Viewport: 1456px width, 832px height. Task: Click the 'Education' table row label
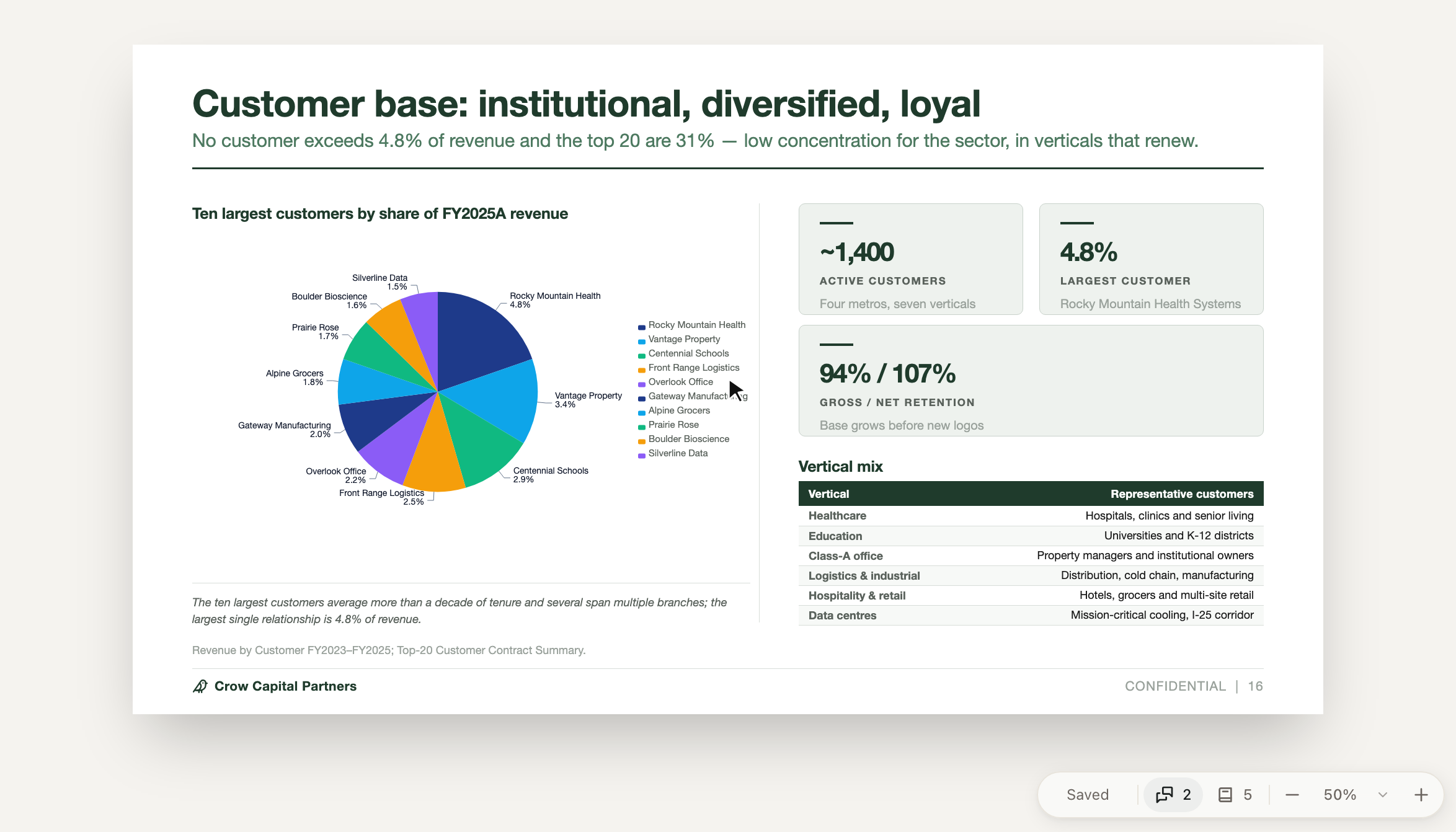pos(835,536)
